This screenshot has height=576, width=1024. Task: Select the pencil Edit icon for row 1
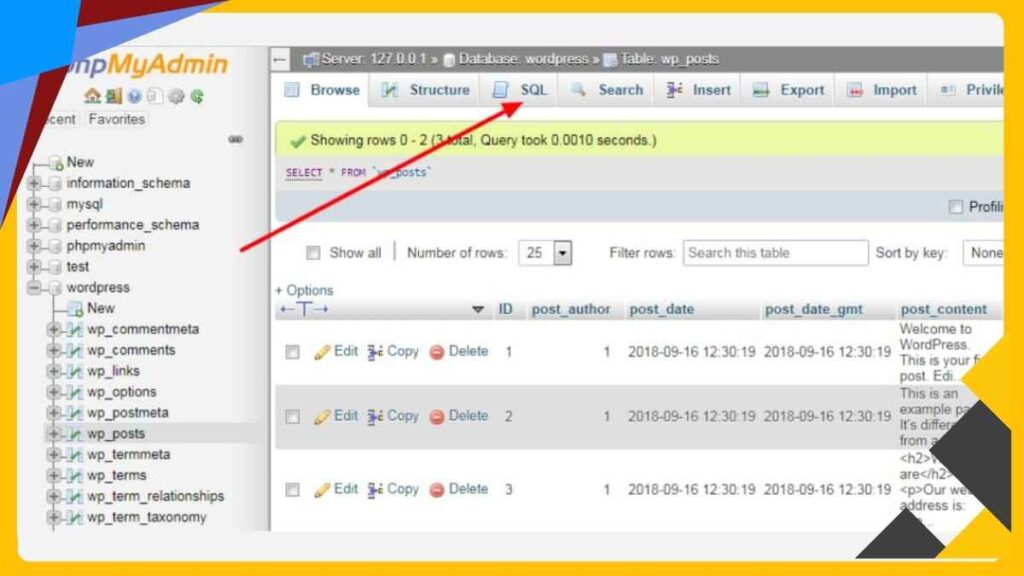(x=321, y=351)
